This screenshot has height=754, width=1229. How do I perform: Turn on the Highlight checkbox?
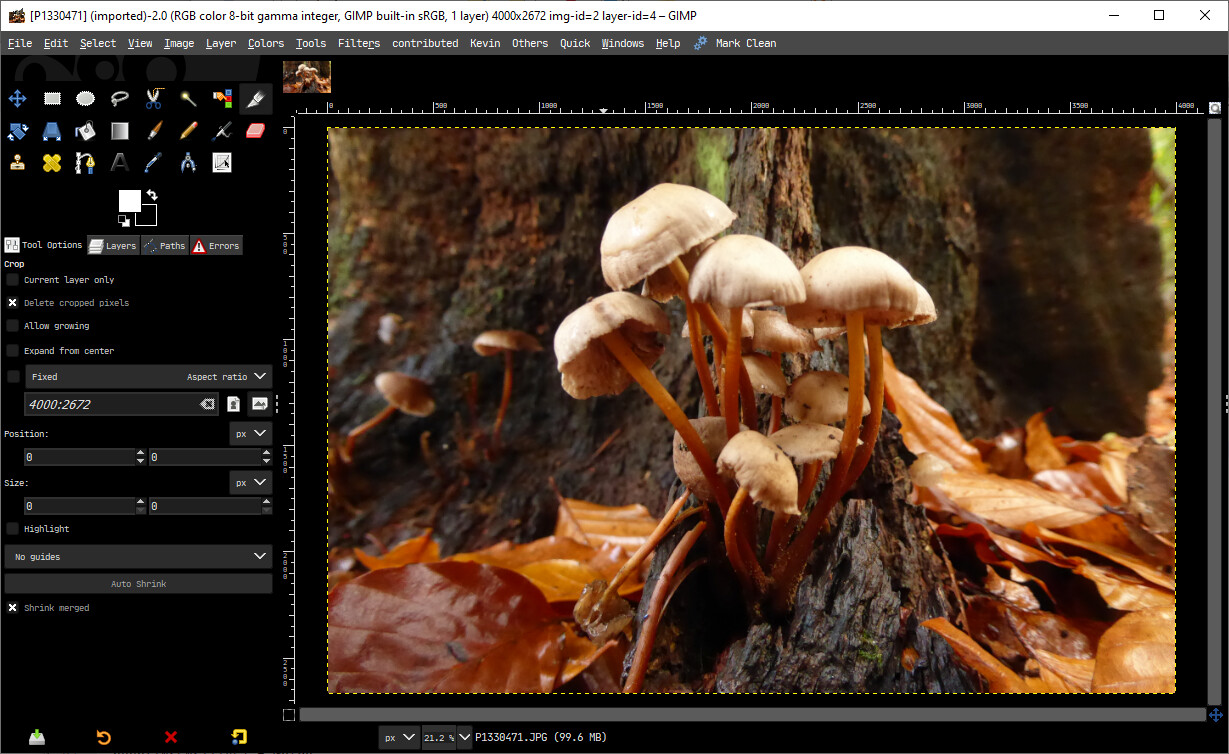coord(13,529)
